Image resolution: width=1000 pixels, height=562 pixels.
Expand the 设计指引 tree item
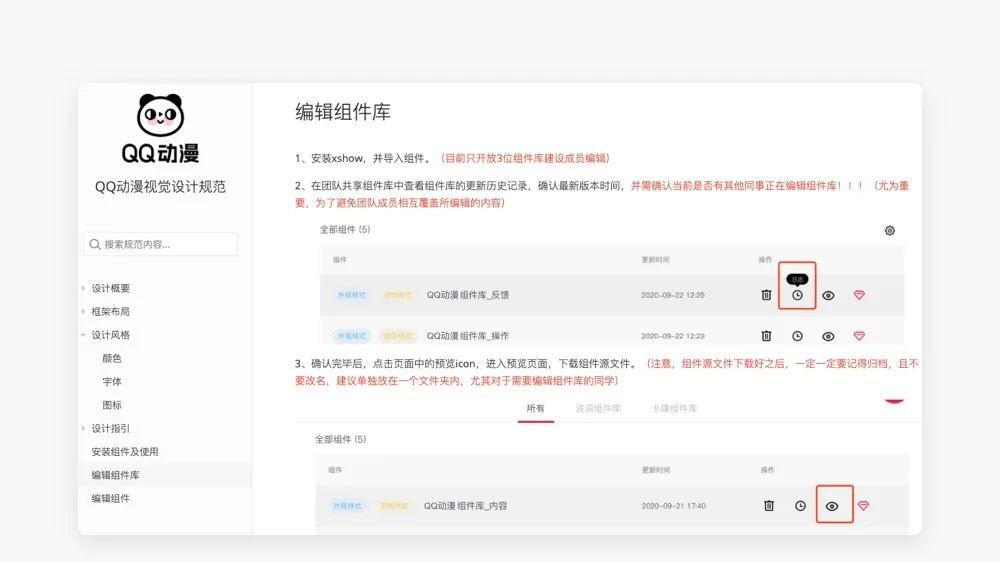coord(83,428)
